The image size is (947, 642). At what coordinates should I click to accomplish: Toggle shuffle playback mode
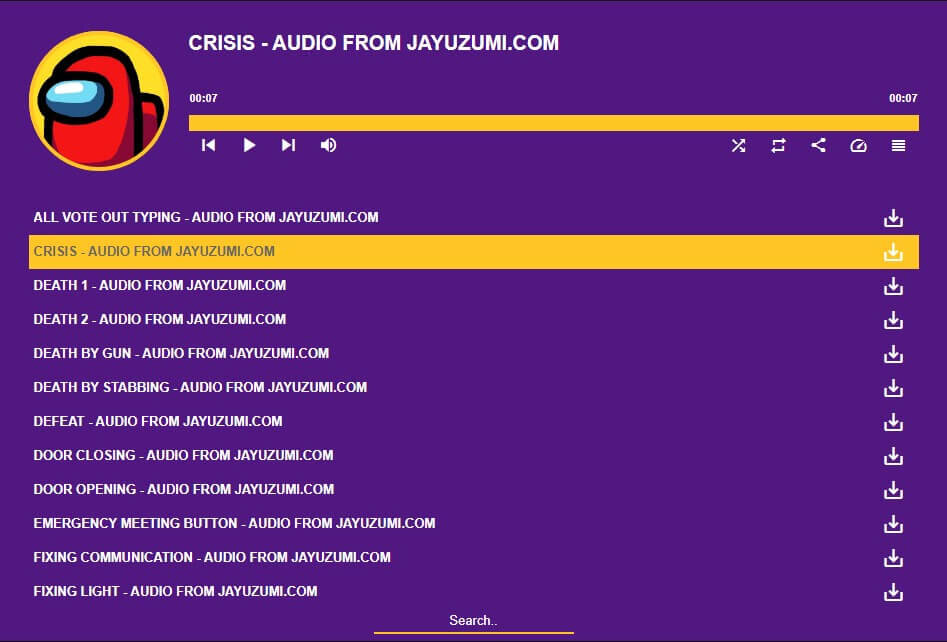tap(738, 146)
